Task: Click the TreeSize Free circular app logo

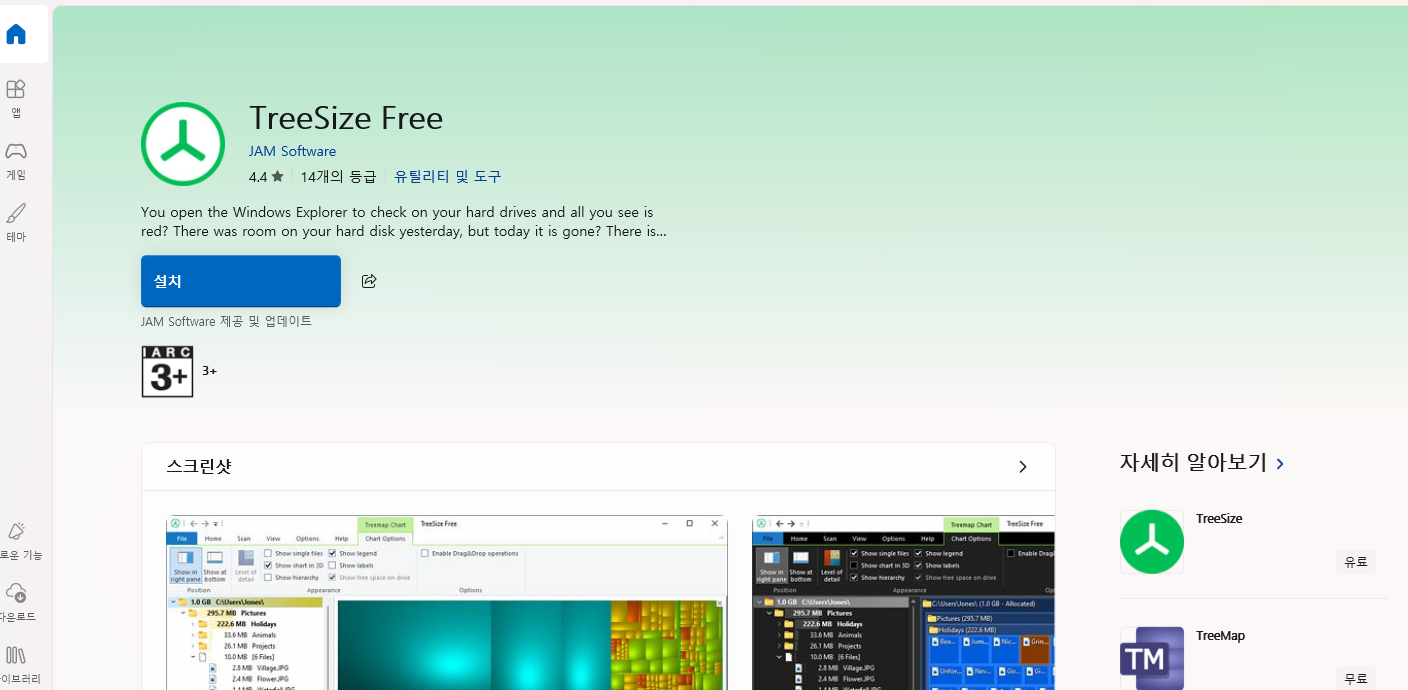Action: 182,143
